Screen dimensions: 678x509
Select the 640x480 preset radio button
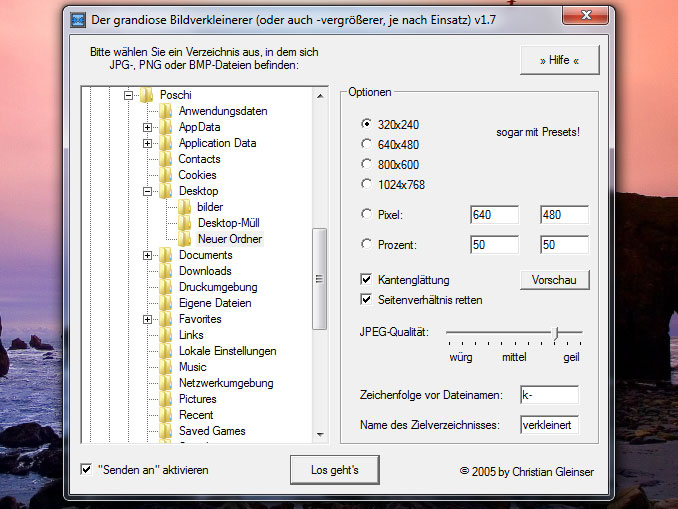(x=366, y=144)
